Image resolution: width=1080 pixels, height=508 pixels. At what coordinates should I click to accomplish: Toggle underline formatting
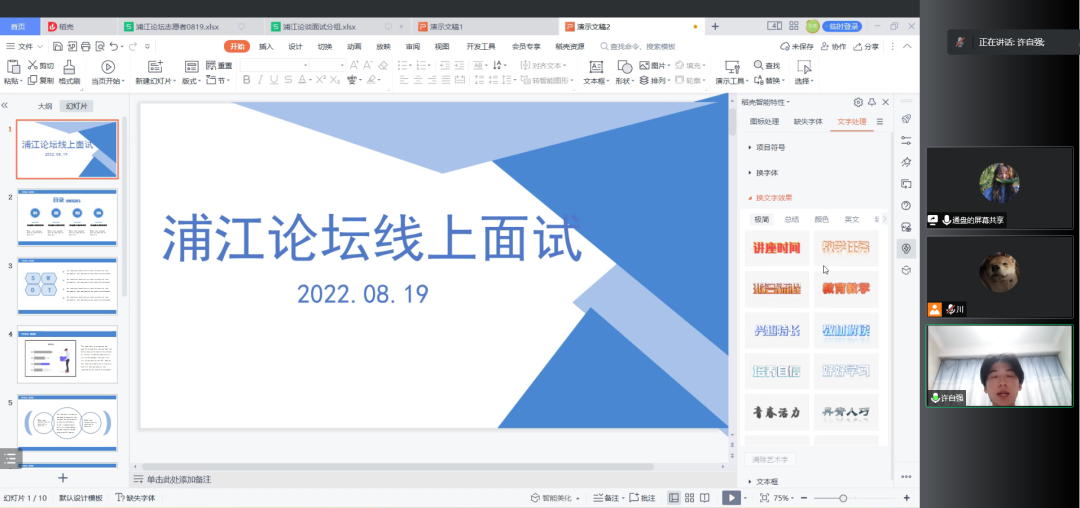pyautogui.click(x=274, y=81)
